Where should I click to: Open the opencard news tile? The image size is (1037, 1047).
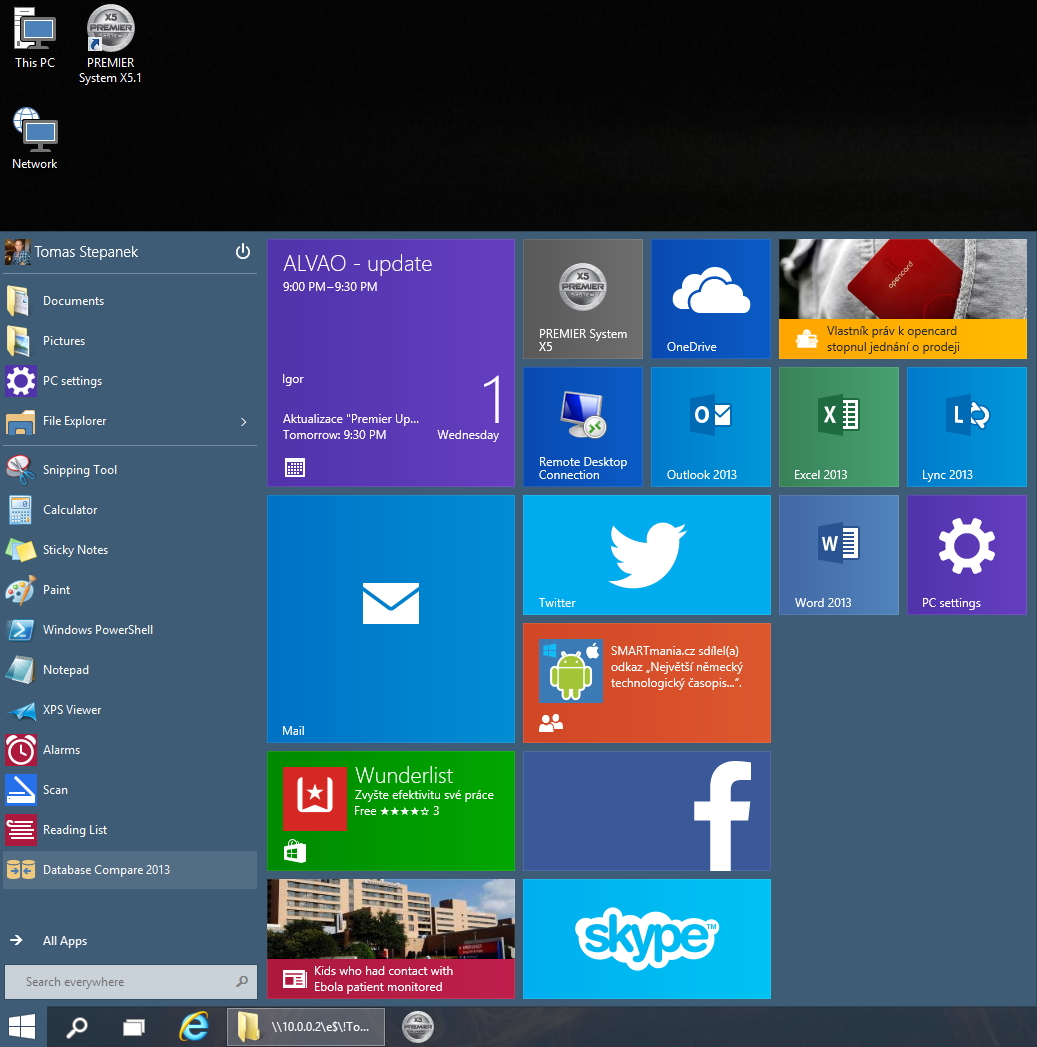point(903,298)
